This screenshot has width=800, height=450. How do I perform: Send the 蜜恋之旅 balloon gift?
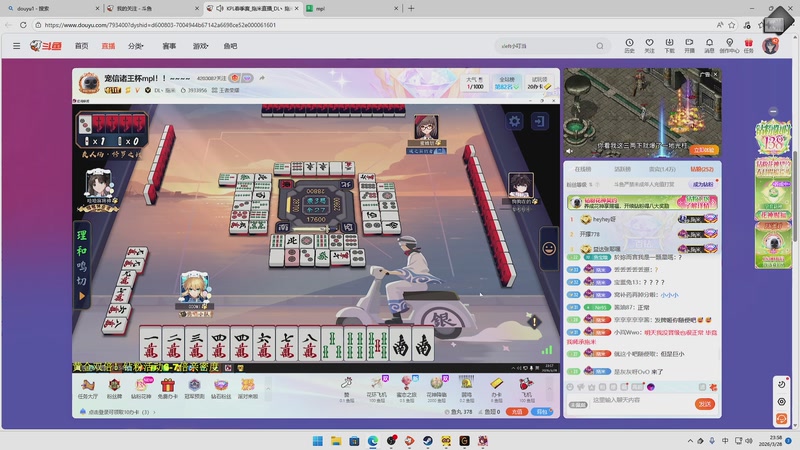pos(407,389)
